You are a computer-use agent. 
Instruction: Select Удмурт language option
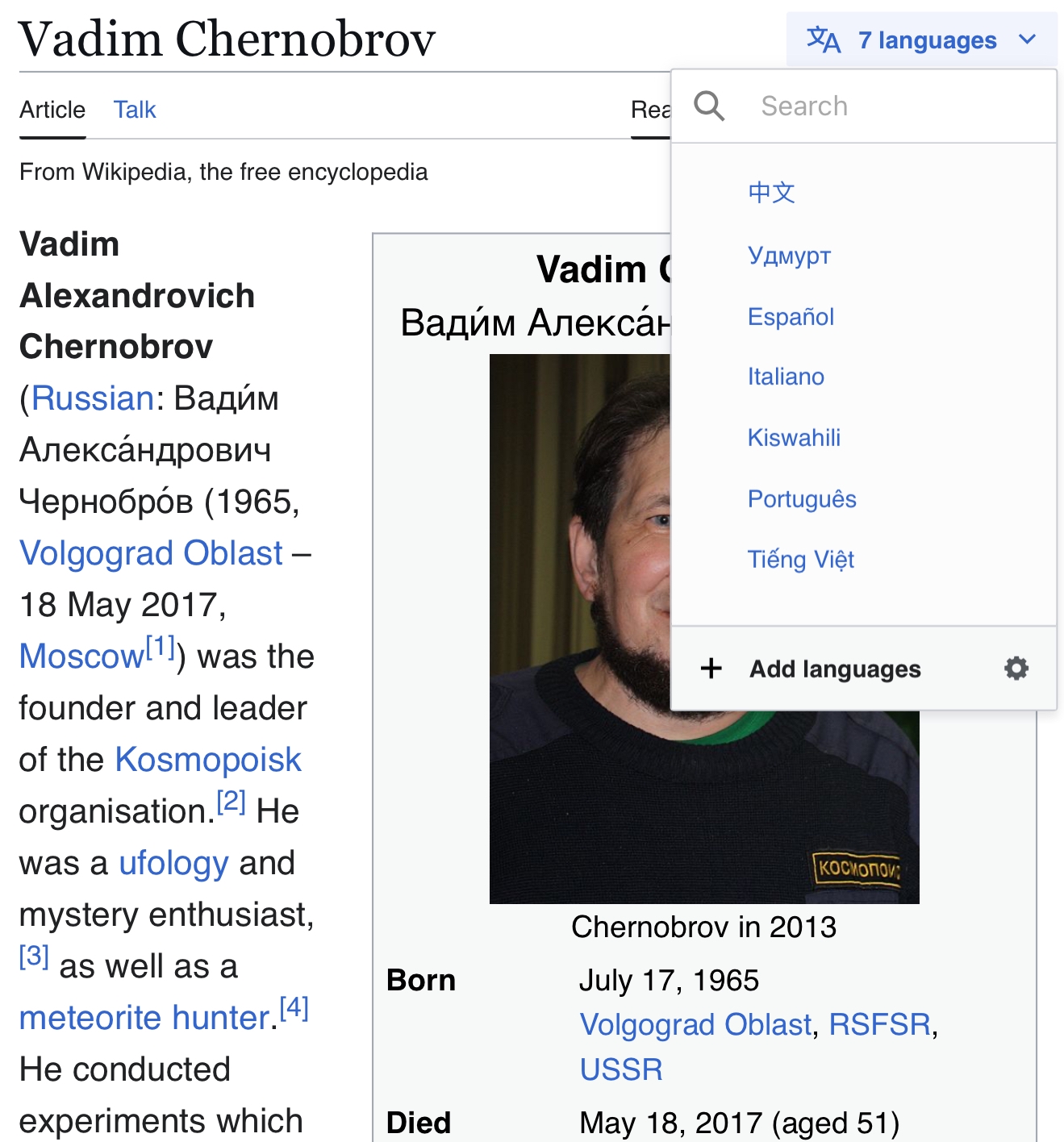click(x=789, y=255)
